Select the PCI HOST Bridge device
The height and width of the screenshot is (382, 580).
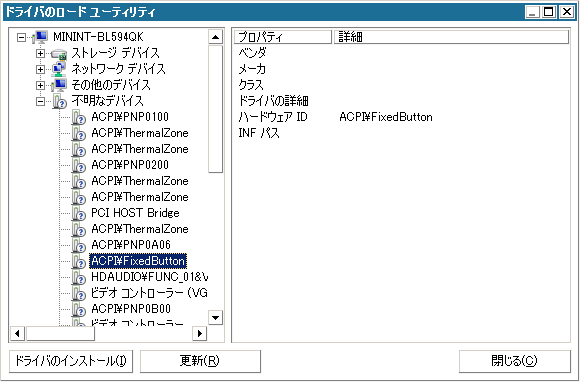coord(135,213)
